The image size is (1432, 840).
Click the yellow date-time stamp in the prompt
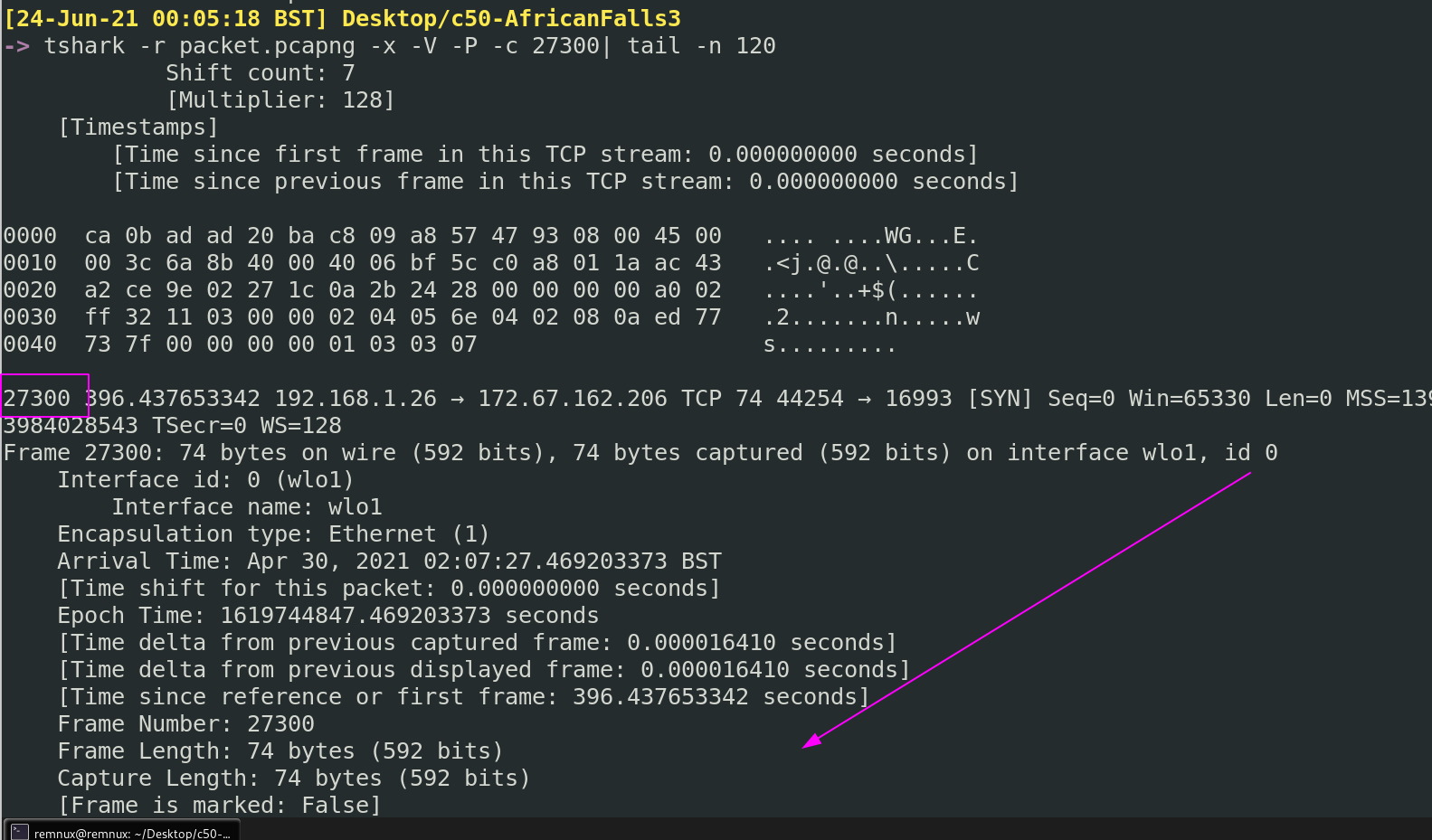(x=165, y=19)
